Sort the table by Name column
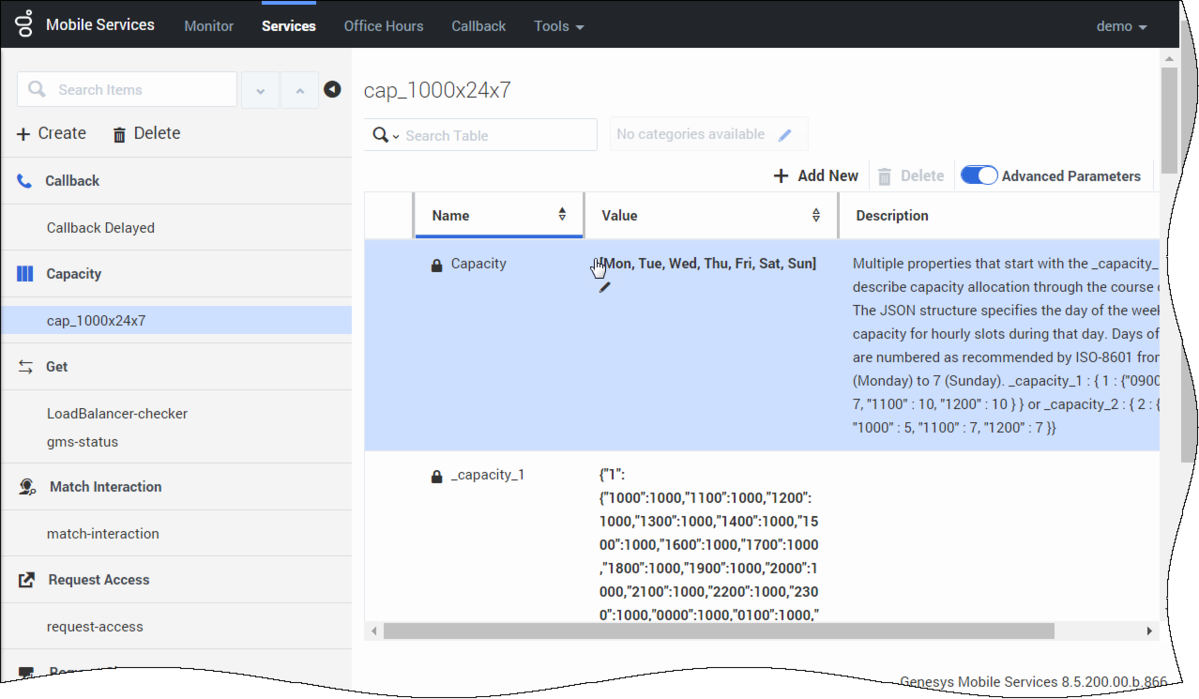 [562, 215]
